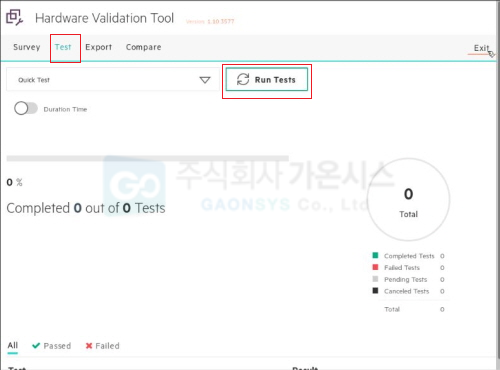Image resolution: width=500 pixels, height=370 pixels.
Task: Open the Survey tab
Action: [x=27, y=47]
